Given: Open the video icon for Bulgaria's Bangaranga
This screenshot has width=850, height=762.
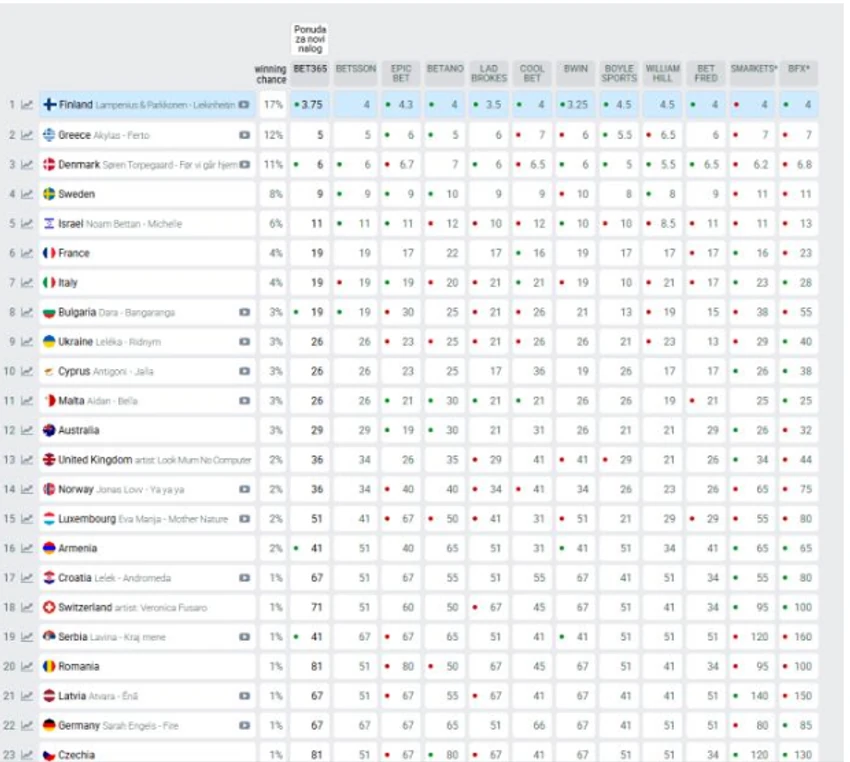Looking at the screenshot, I should pyautogui.click(x=244, y=312).
